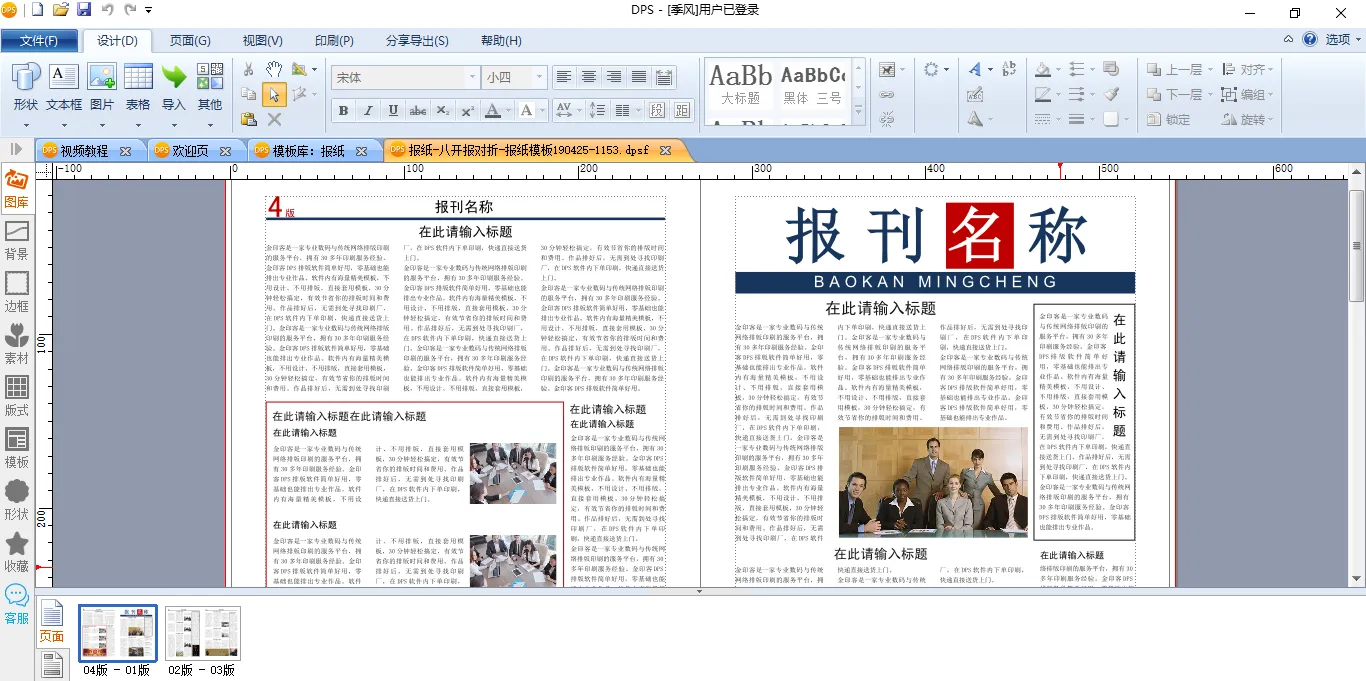Expand the 宋体 font family dropdown

pyautogui.click(x=471, y=77)
